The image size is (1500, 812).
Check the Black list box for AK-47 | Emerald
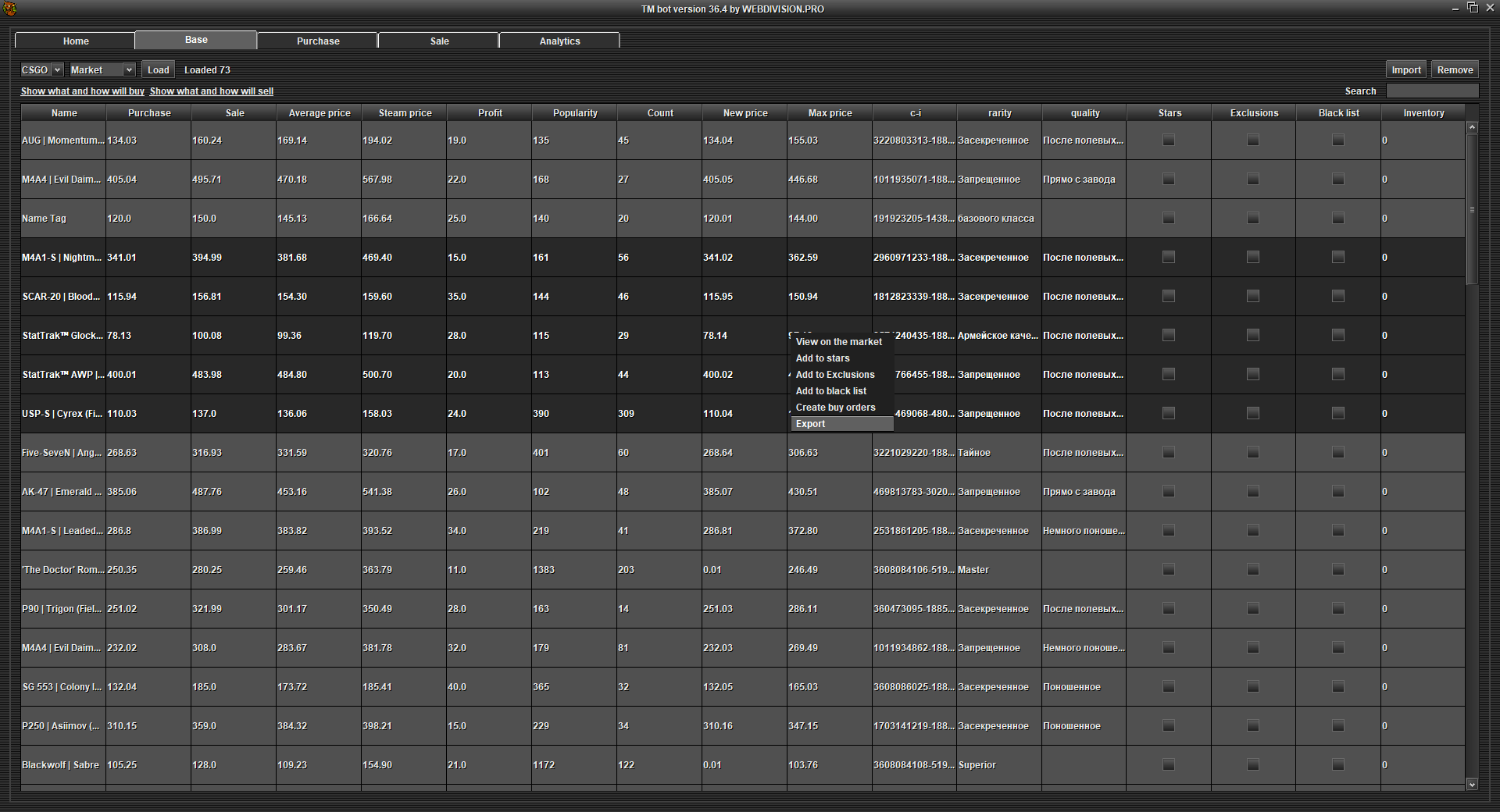[x=1338, y=492]
